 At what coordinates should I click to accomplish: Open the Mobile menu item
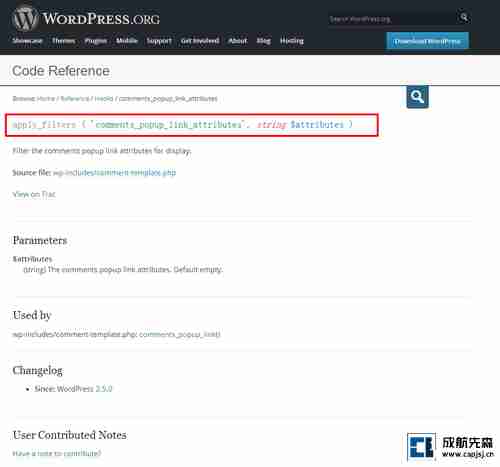tap(127, 41)
